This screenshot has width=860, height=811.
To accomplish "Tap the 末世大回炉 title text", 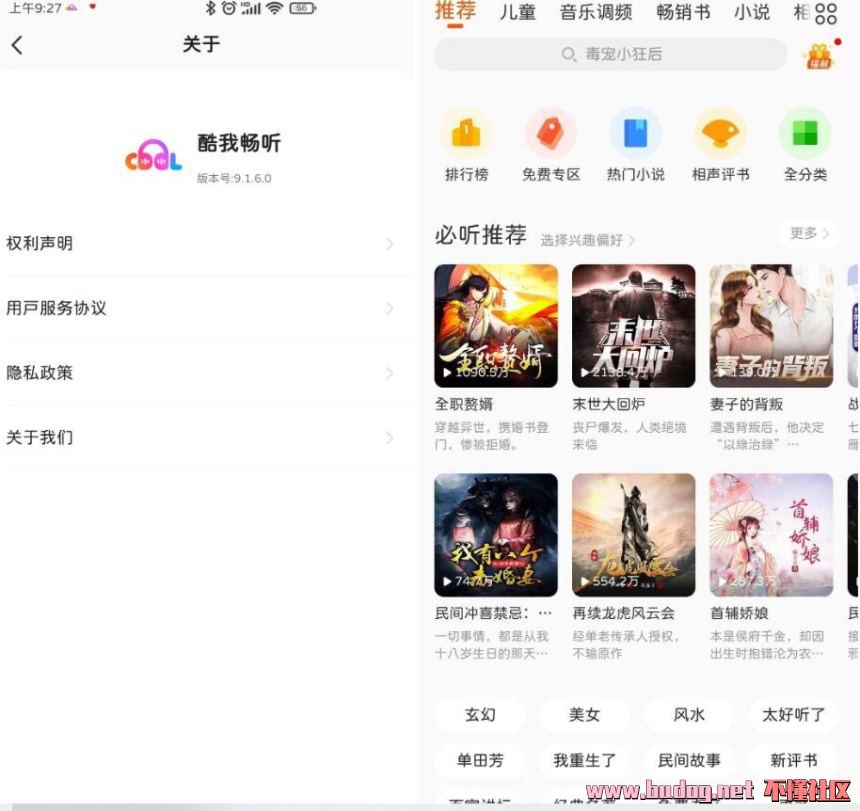I will pos(608,405).
